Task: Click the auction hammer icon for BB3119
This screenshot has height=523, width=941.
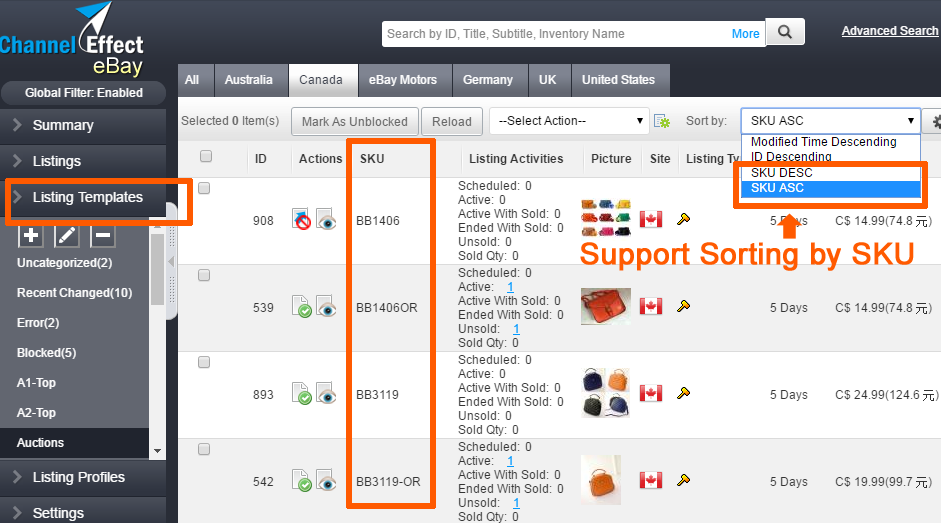Action: pos(683,393)
